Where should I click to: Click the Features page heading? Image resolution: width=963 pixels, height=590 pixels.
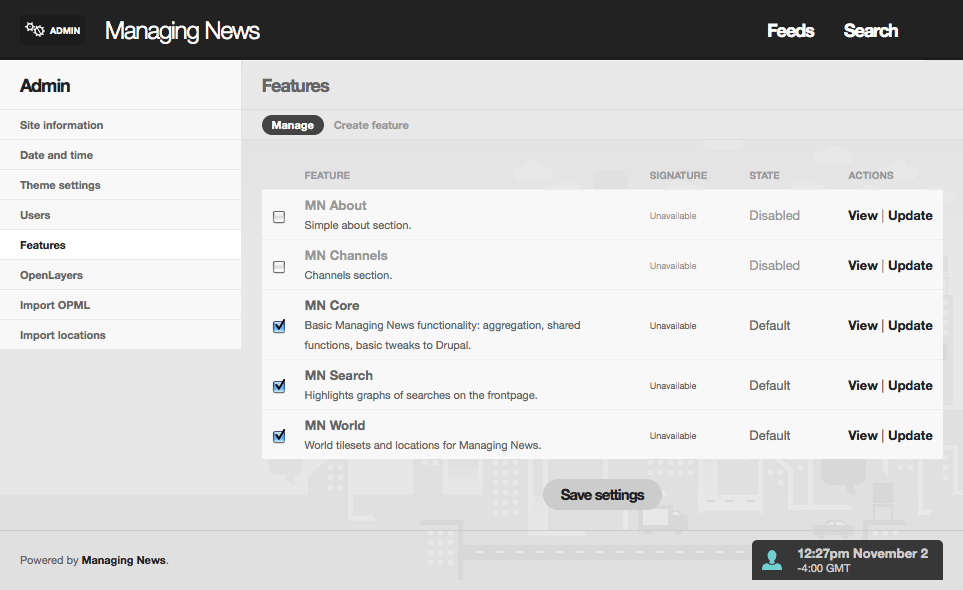[x=295, y=86]
